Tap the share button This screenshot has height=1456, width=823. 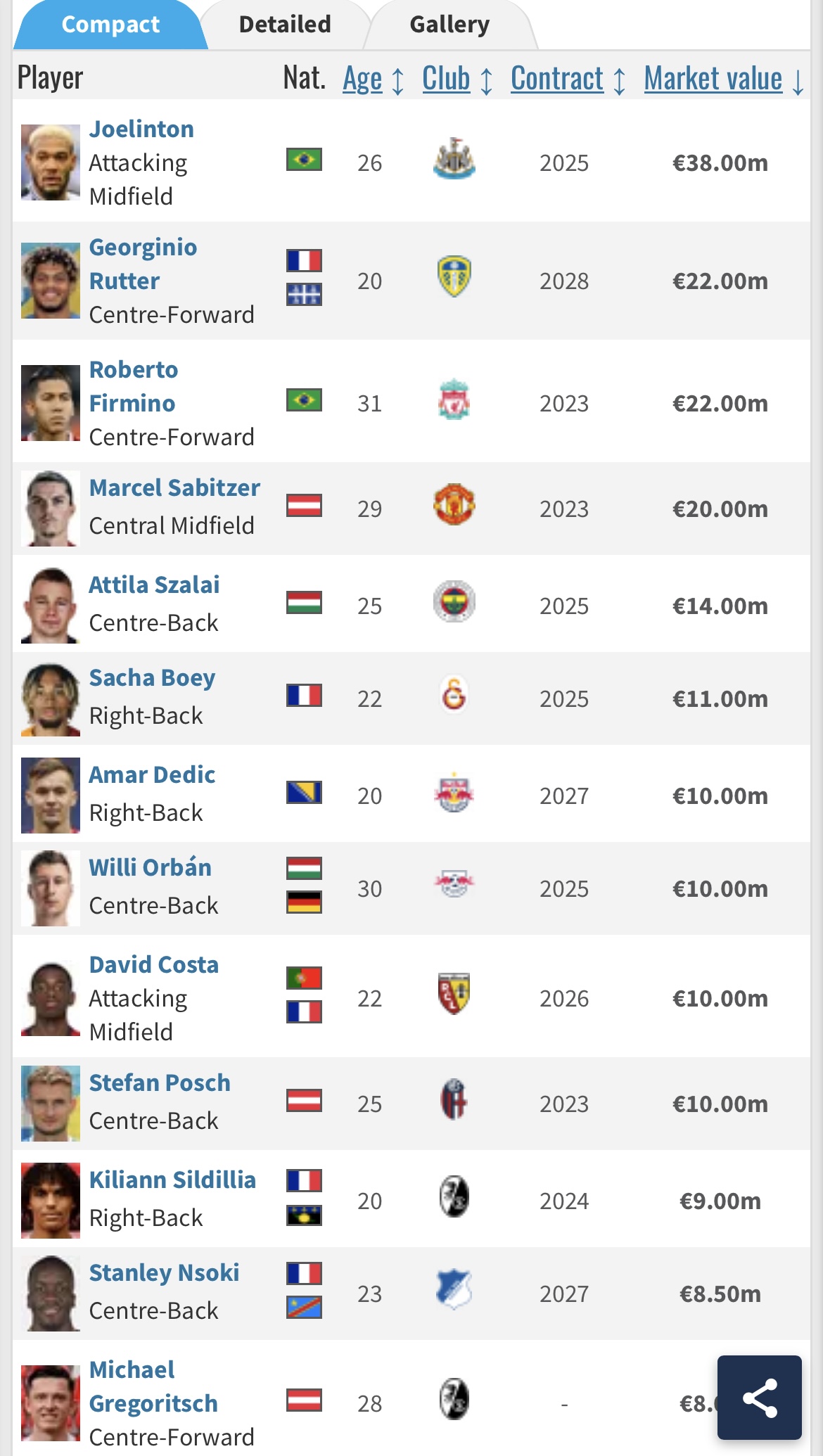click(760, 1398)
